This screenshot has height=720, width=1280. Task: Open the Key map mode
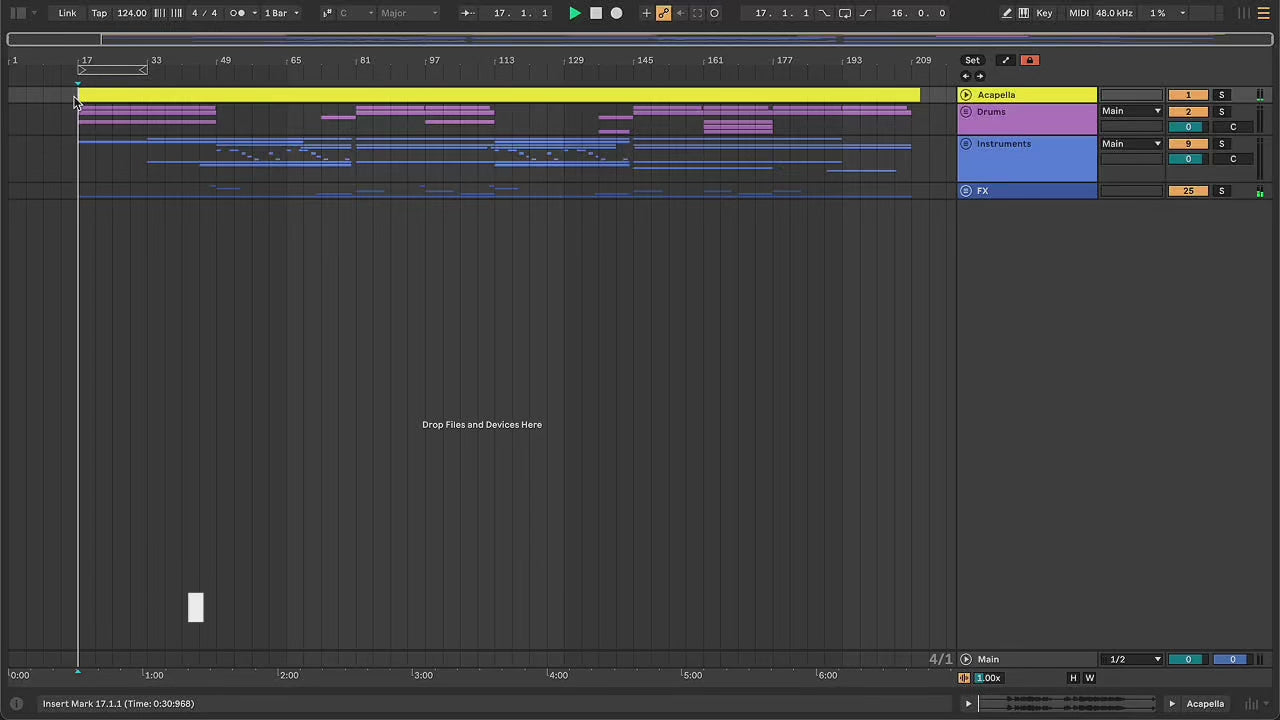coord(1044,13)
